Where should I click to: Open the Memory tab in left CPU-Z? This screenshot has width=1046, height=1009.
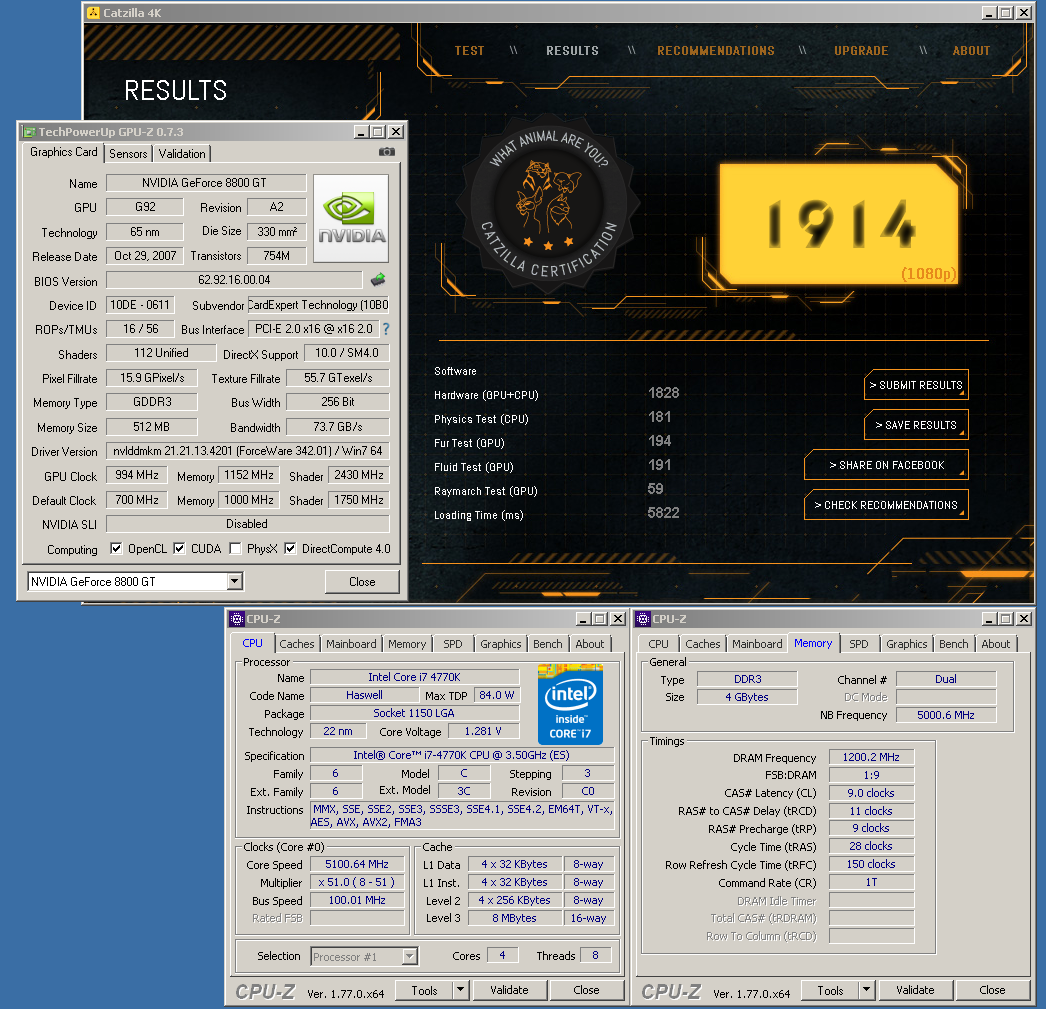(x=407, y=644)
